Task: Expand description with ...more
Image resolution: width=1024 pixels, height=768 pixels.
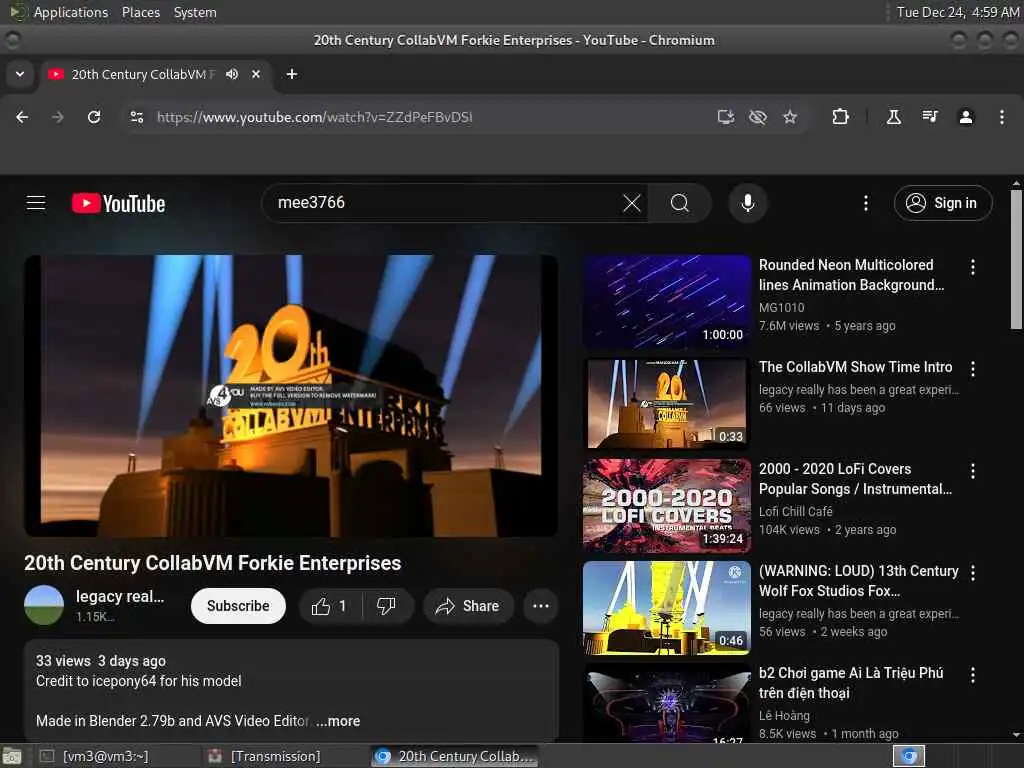Action: 338,721
